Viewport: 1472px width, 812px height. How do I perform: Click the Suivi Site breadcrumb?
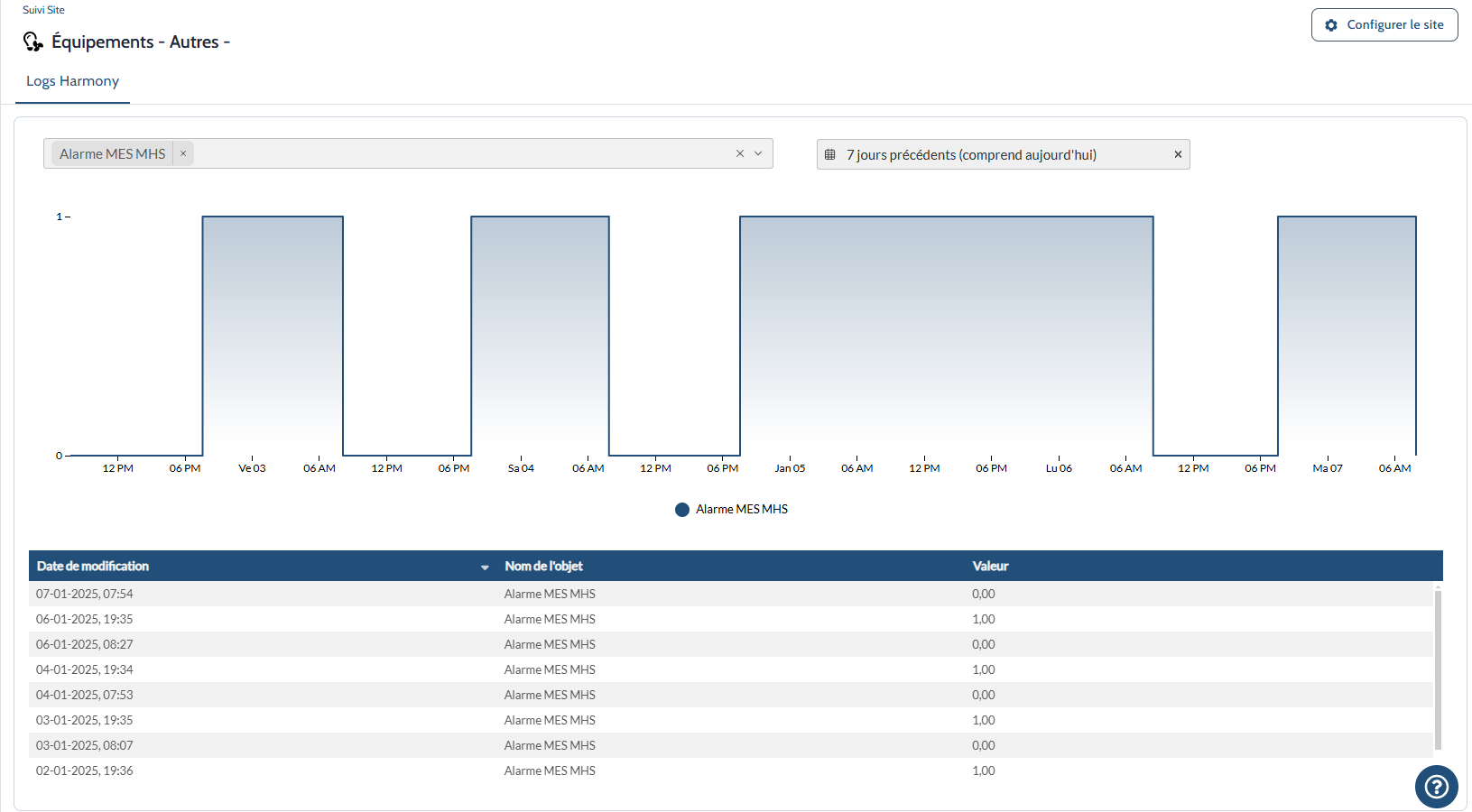pyautogui.click(x=43, y=10)
